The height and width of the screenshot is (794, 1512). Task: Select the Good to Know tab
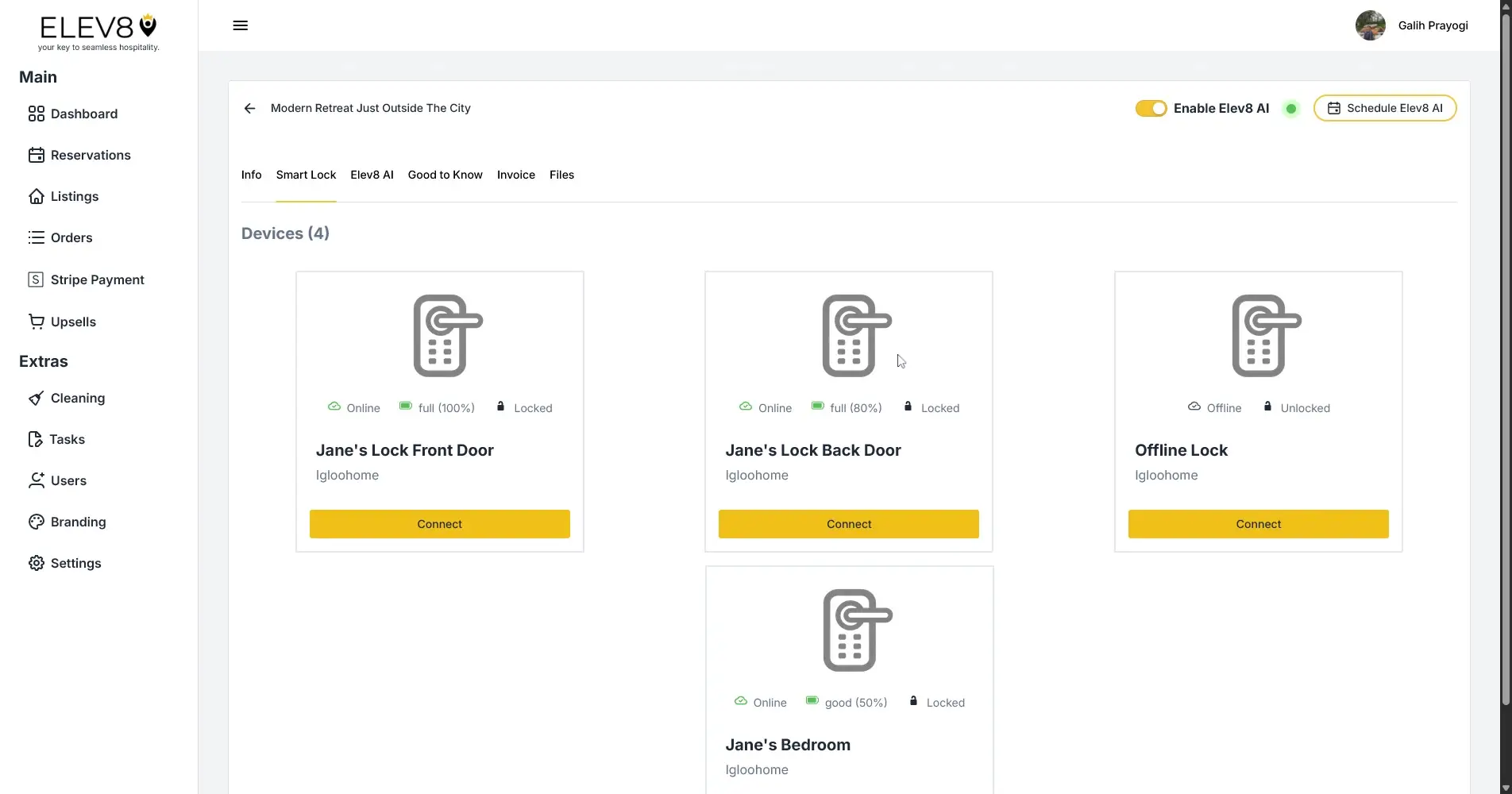coord(445,175)
